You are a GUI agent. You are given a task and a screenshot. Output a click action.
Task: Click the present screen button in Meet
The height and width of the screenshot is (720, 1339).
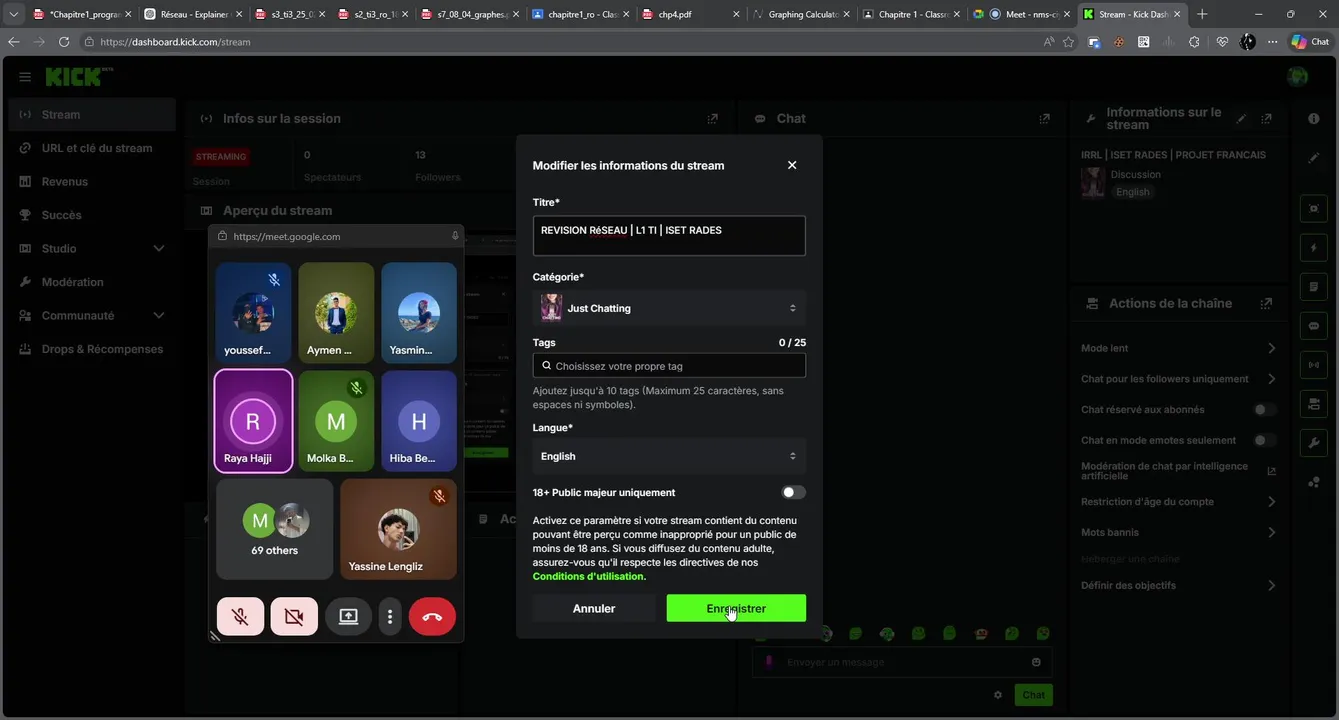[x=348, y=617]
